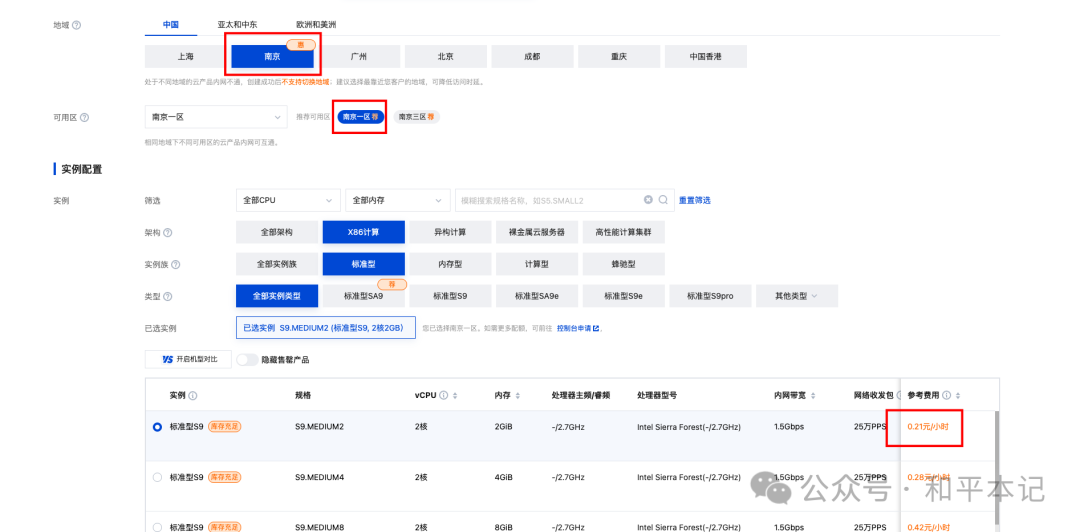This screenshot has width=1080, height=532.
Task: Click the help icon next to 实例族
Action: pyautogui.click(x=176, y=265)
